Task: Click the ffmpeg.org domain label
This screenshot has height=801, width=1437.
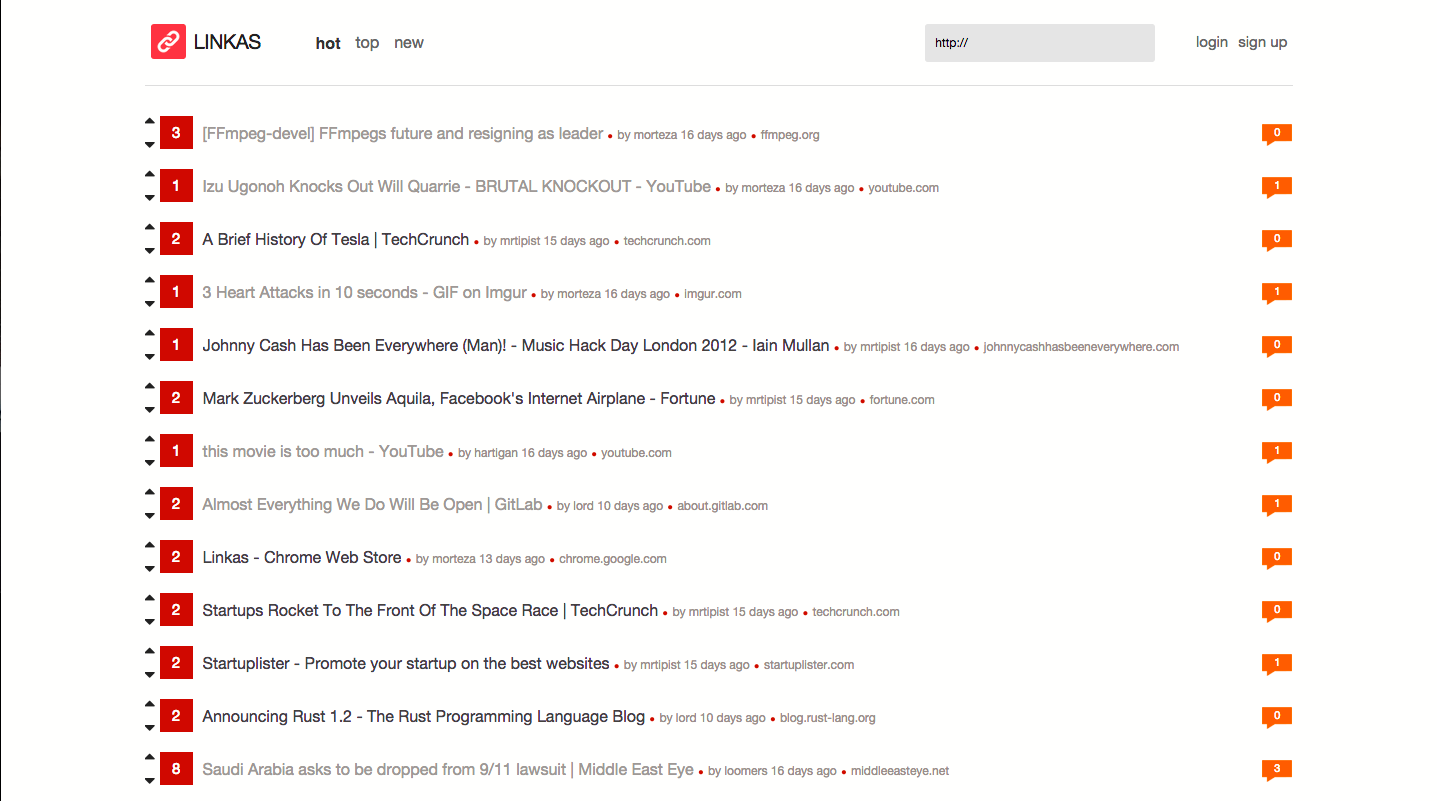Action: click(790, 135)
